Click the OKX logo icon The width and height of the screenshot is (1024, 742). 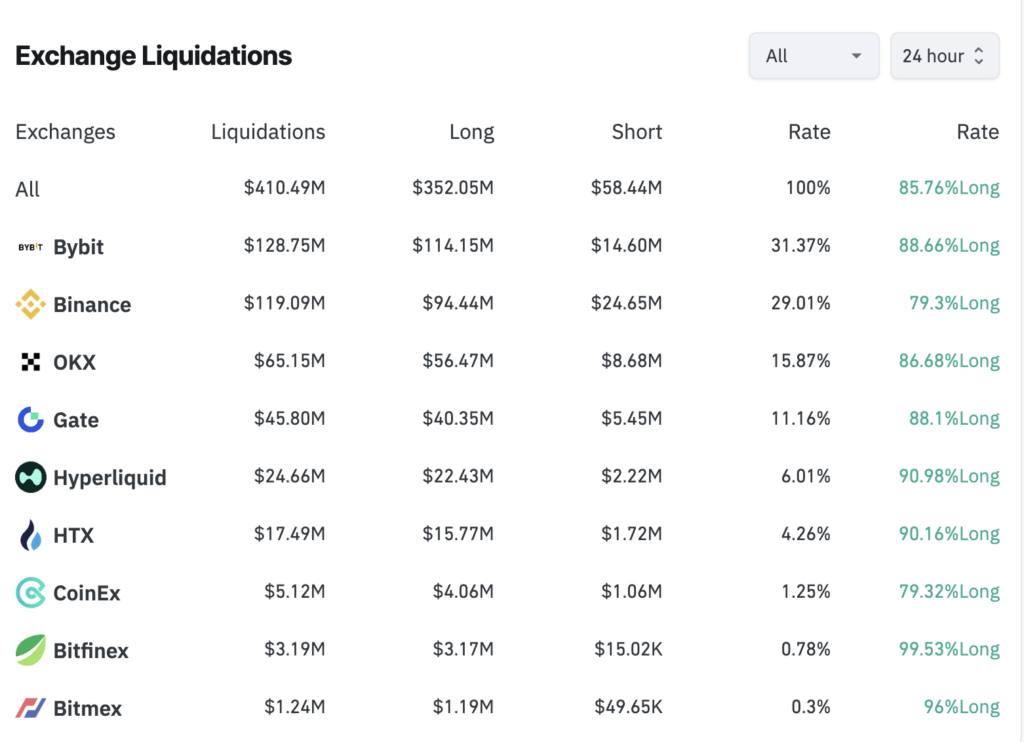click(x=31, y=362)
